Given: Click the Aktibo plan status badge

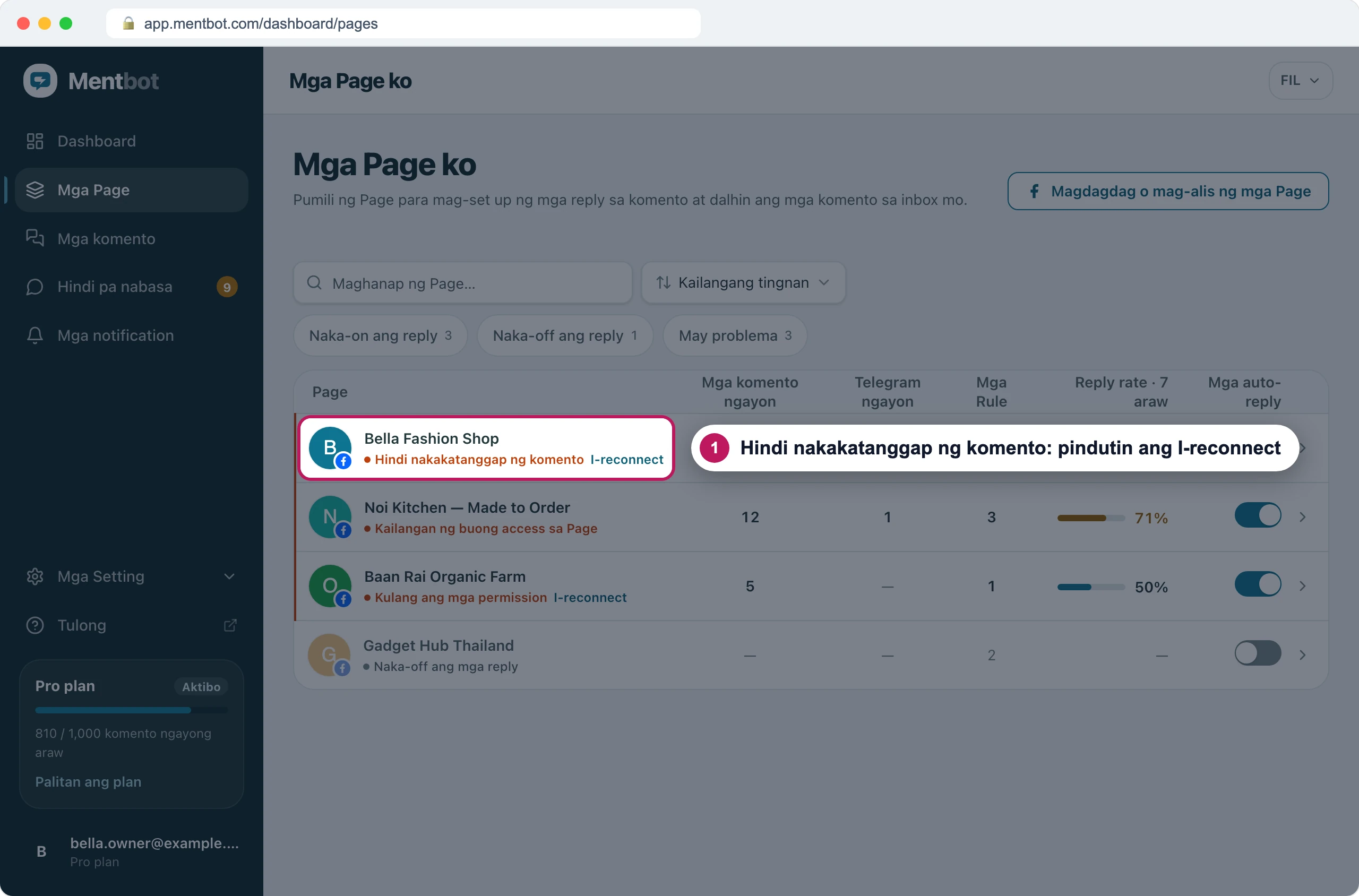Looking at the screenshot, I should [201, 686].
